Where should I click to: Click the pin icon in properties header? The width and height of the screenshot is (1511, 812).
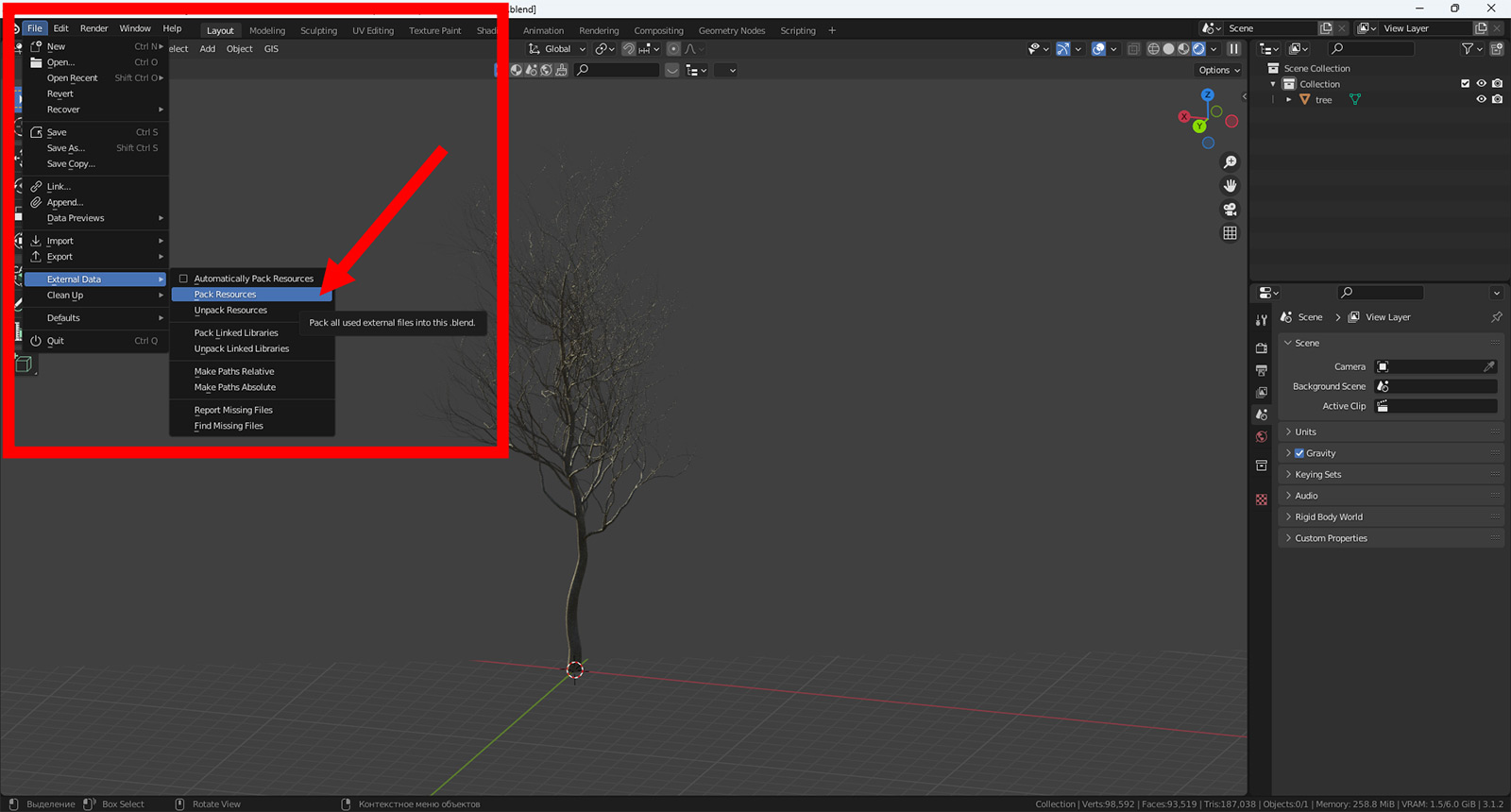[x=1496, y=317]
